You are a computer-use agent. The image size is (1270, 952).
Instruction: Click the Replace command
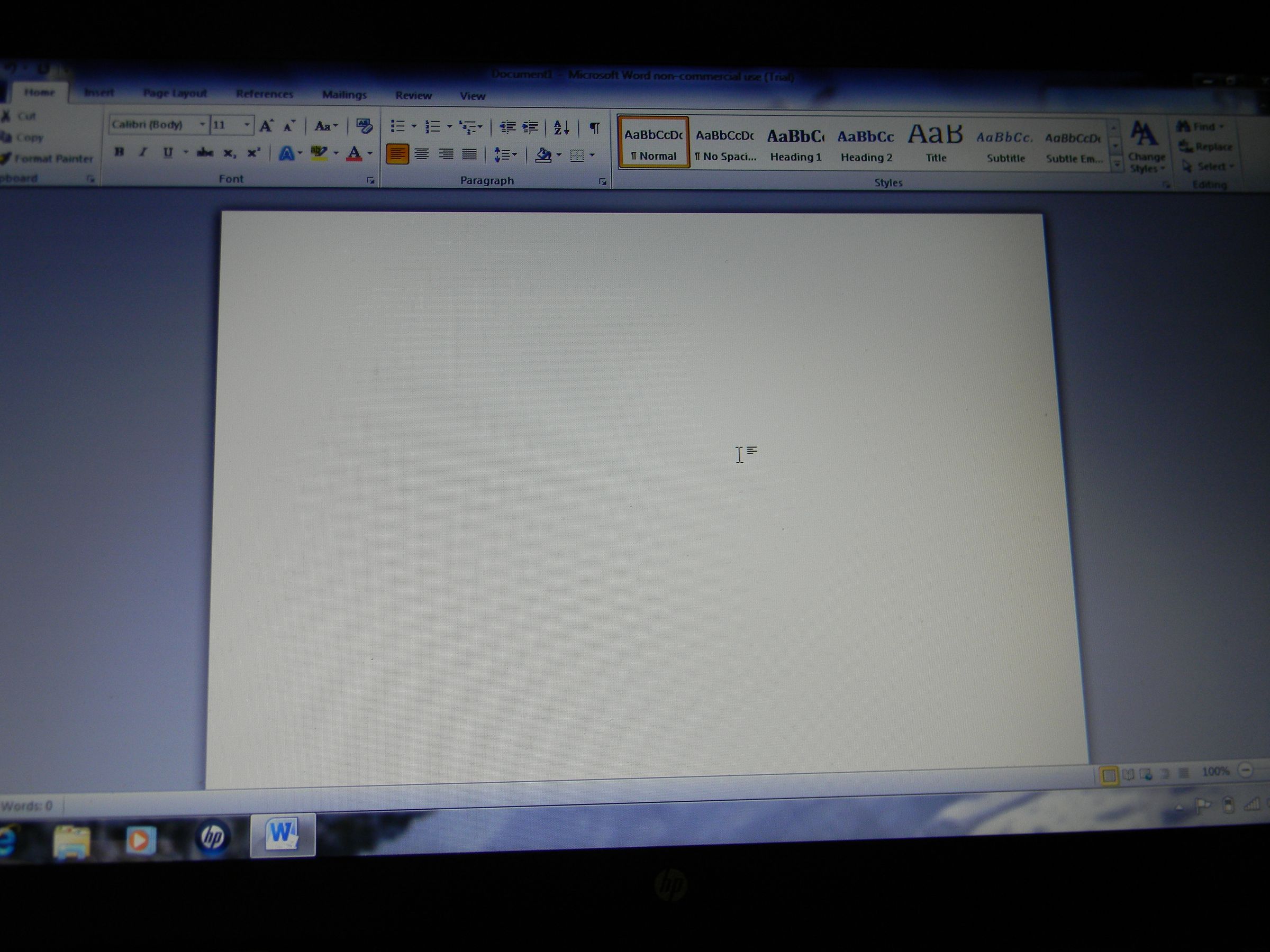pos(1211,147)
